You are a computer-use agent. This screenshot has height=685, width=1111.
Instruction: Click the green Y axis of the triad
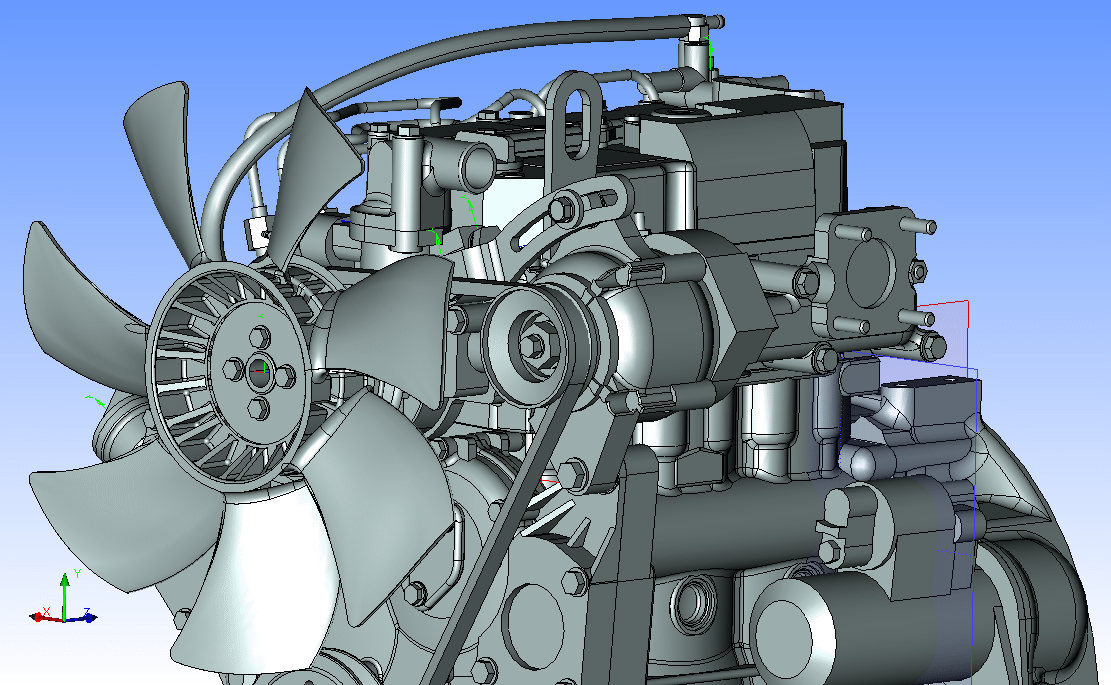pos(64,595)
